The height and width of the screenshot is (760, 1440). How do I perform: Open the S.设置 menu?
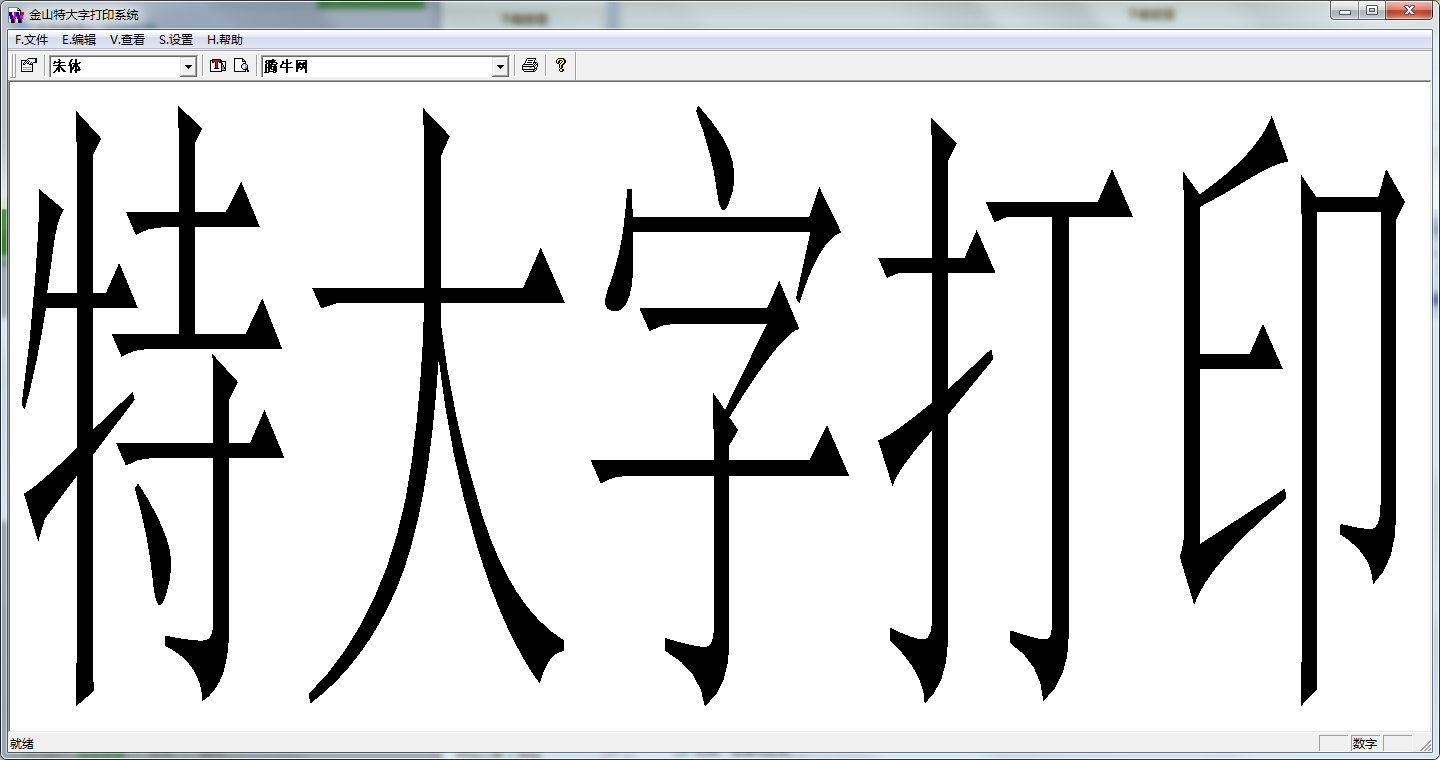coord(176,40)
